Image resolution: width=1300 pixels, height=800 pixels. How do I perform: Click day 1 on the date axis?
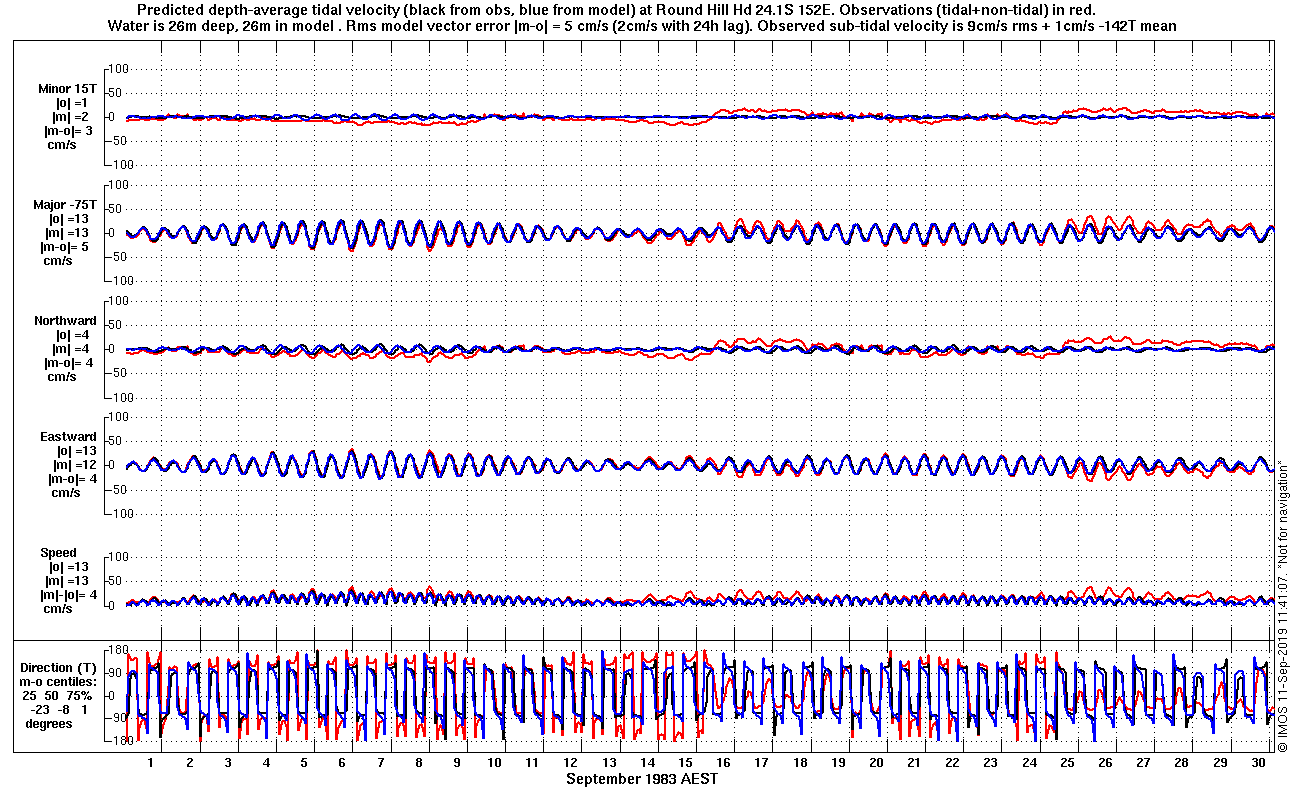151,763
